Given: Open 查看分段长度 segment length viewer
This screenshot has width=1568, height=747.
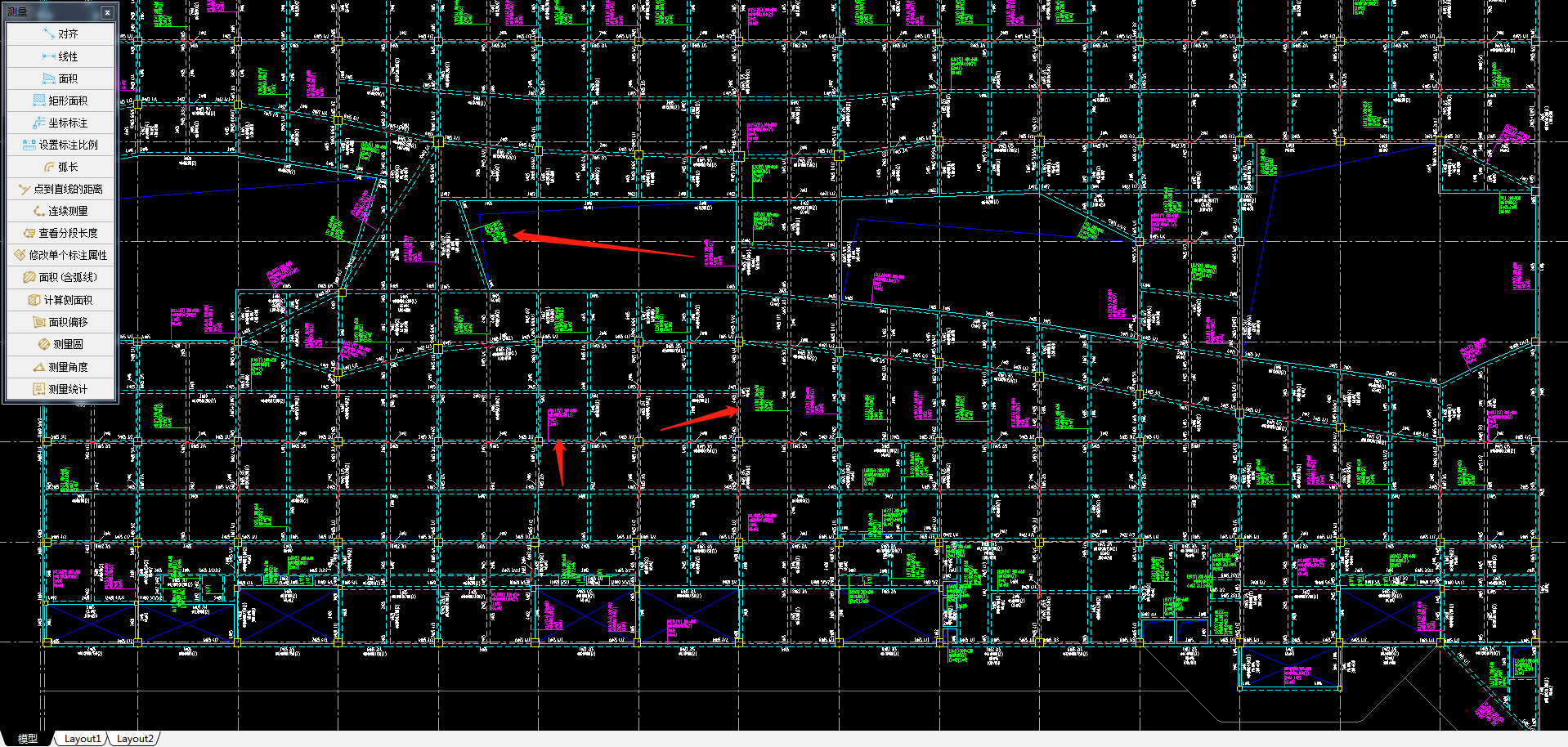Looking at the screenshot, I should [60, 233].
